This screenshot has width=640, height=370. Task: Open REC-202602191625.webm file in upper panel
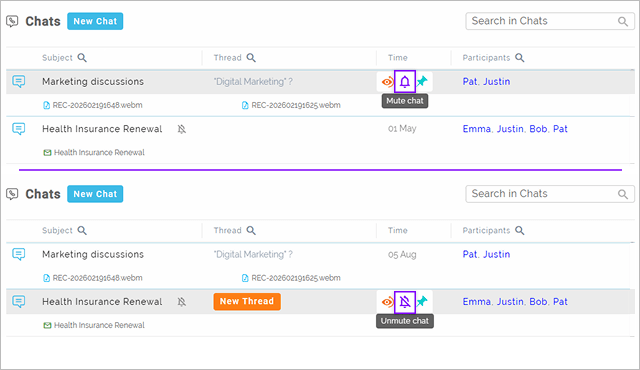point(291,105)
